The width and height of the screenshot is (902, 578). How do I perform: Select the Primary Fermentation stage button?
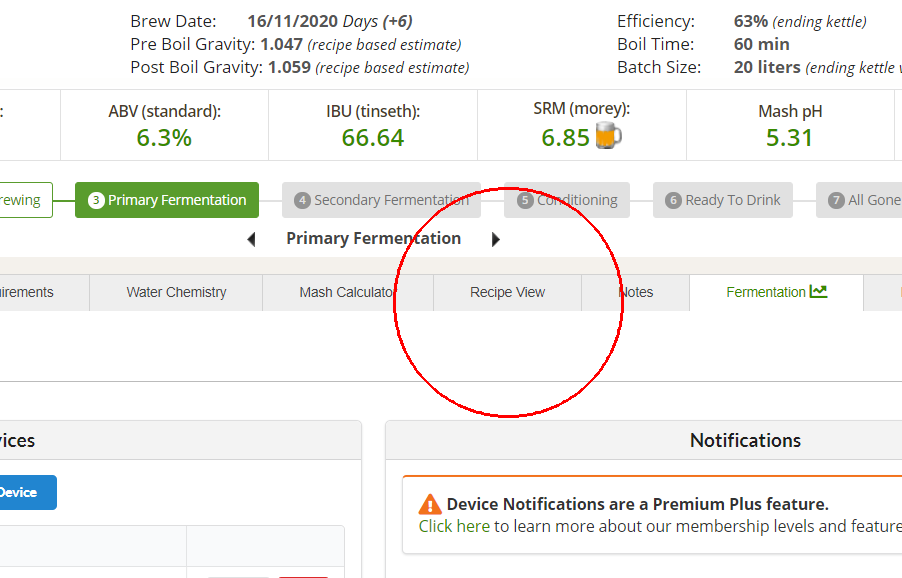167,200
